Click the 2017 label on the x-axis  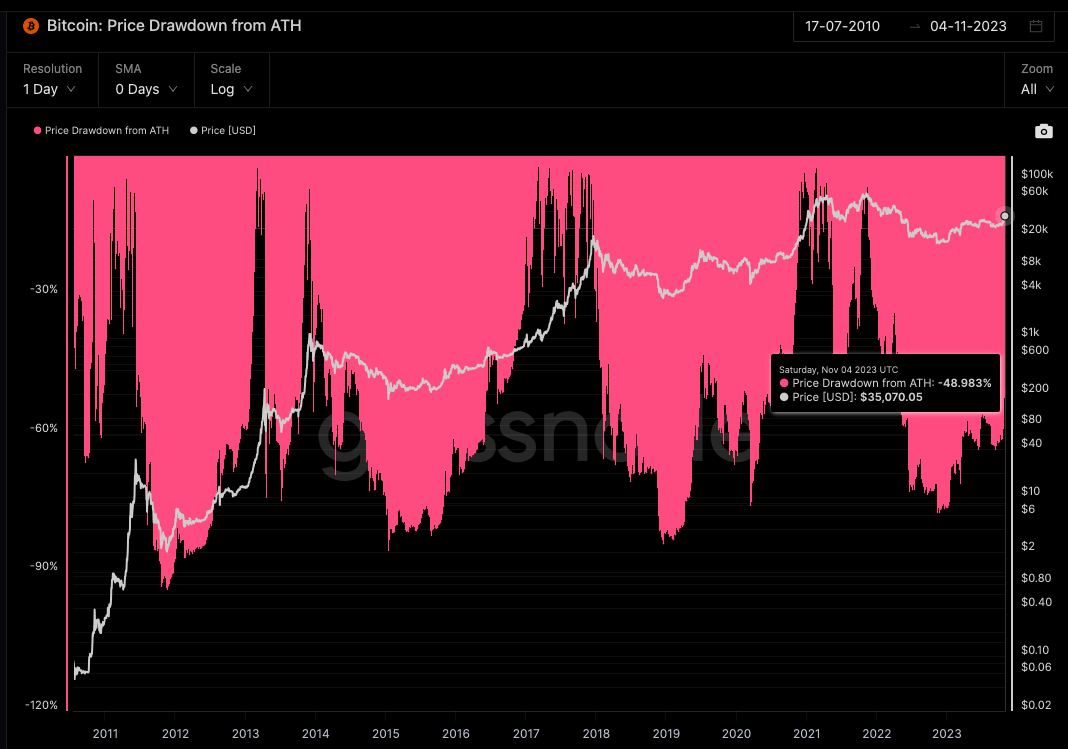[x=526, y=734]
